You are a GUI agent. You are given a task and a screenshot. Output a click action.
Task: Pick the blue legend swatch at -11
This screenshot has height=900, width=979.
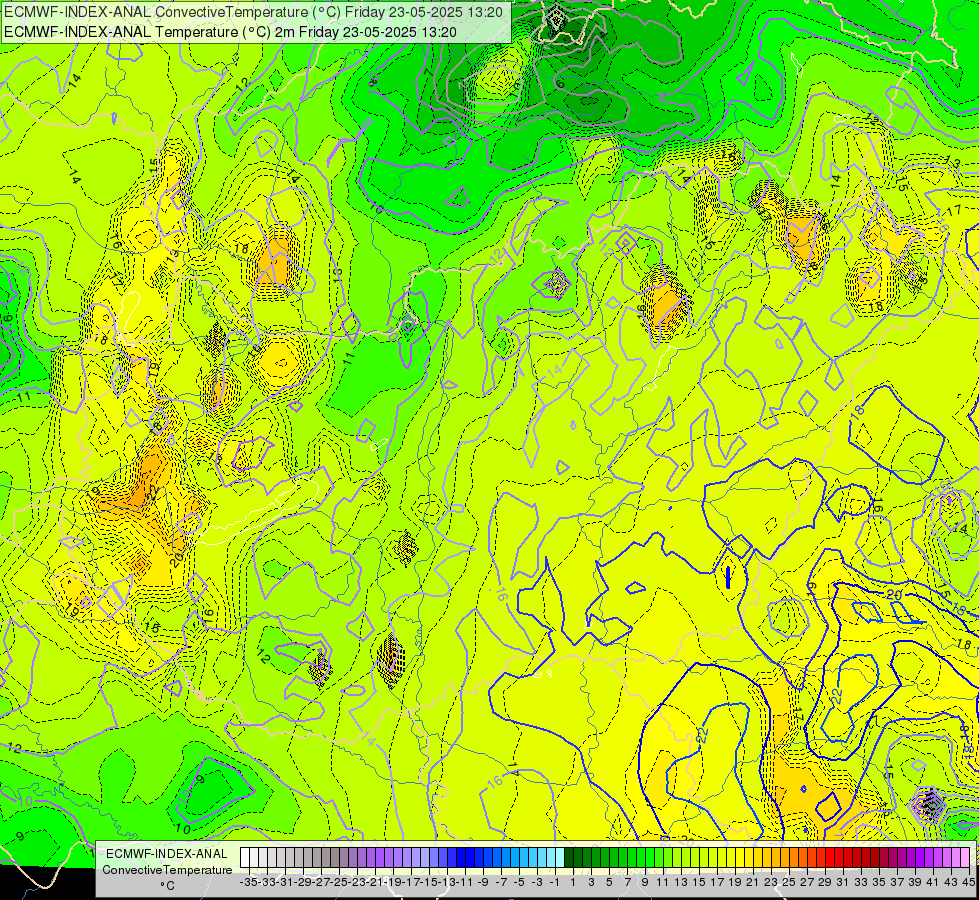[461, 857]
